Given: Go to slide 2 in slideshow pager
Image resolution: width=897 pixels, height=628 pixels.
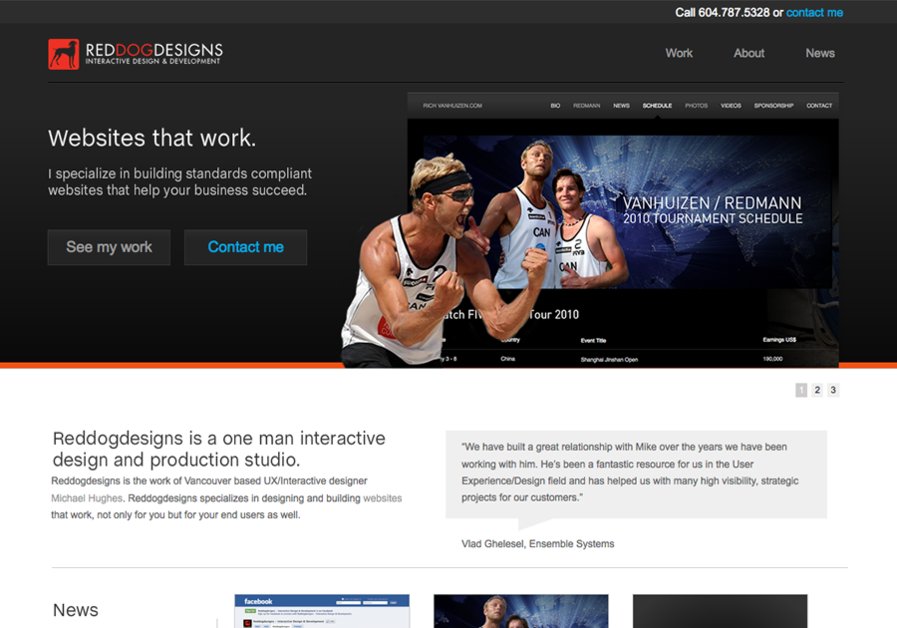Looking at the screenshot, I should coord(817,390).
